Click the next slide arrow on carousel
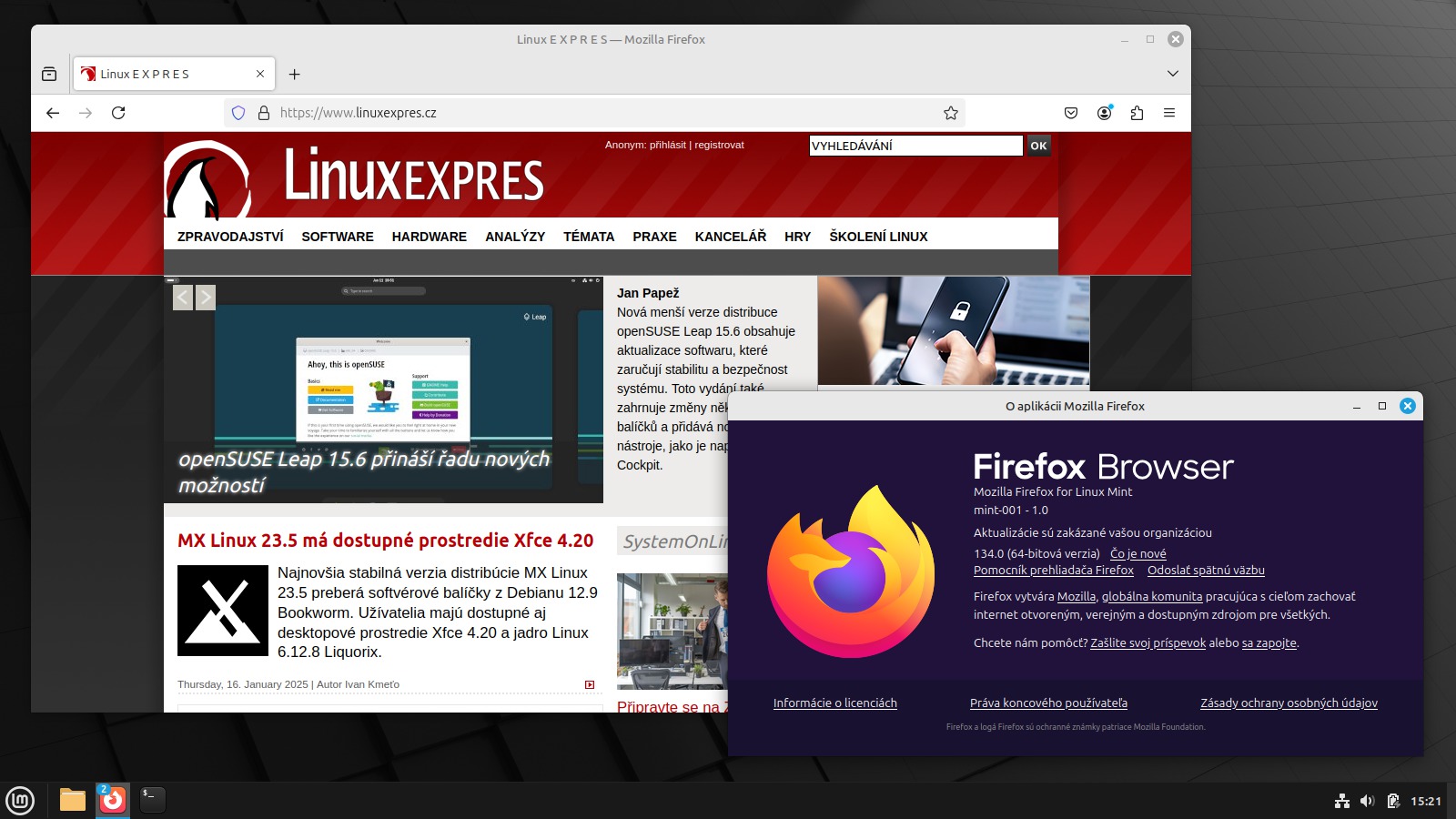 click(x=206, y=298)
